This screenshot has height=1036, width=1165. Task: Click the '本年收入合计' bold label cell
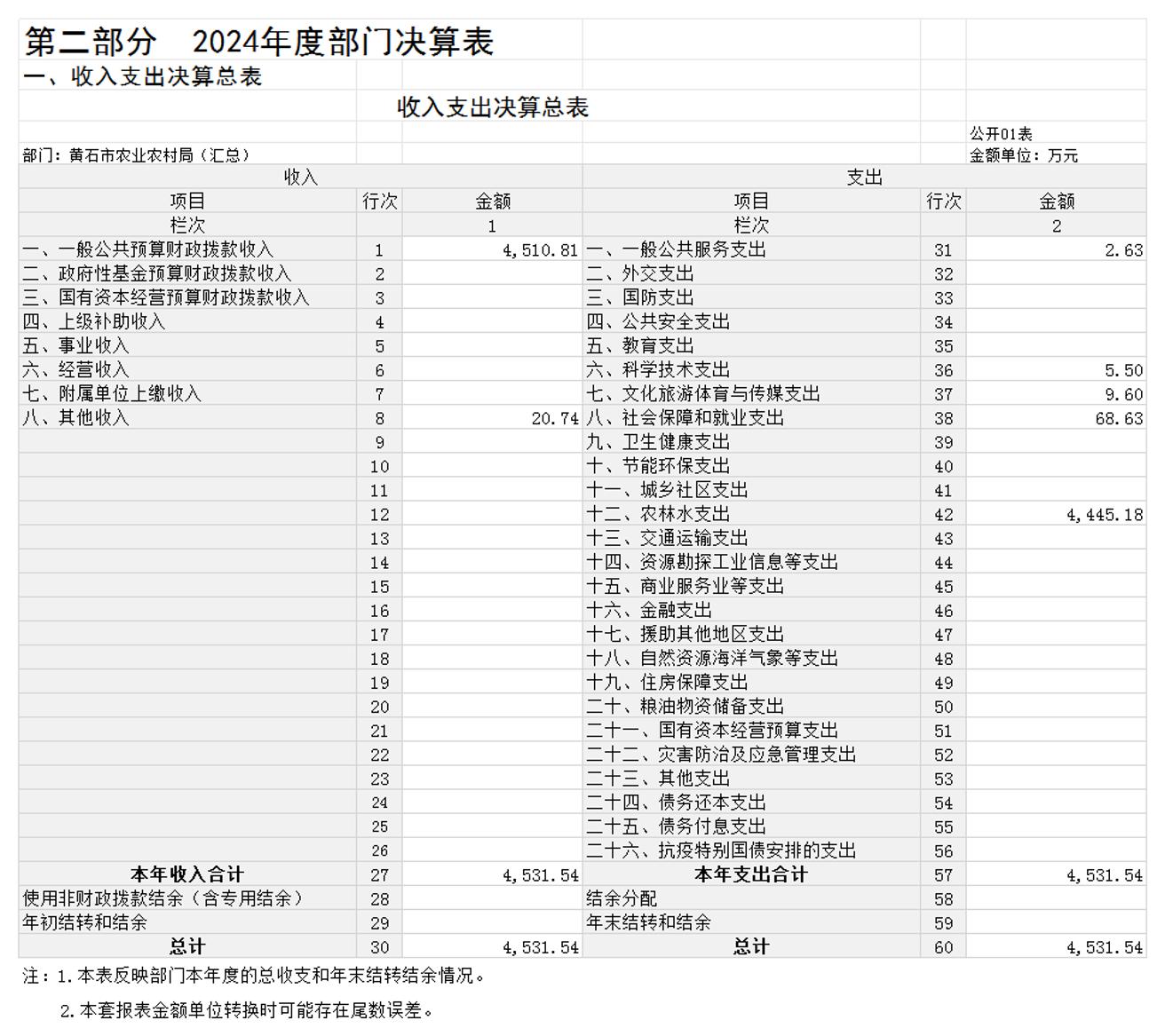point(186,875)
